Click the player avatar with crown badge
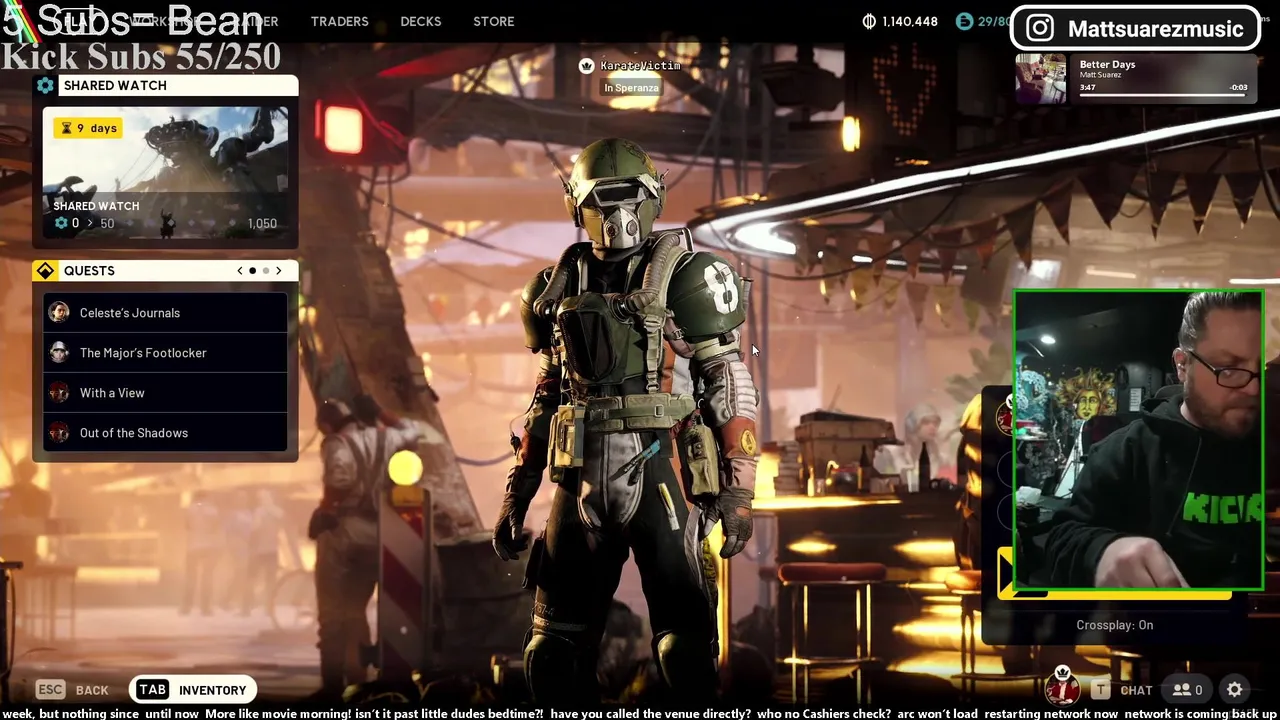Viewport: 1280px width, 720px height. click(x=1062, y=686)
